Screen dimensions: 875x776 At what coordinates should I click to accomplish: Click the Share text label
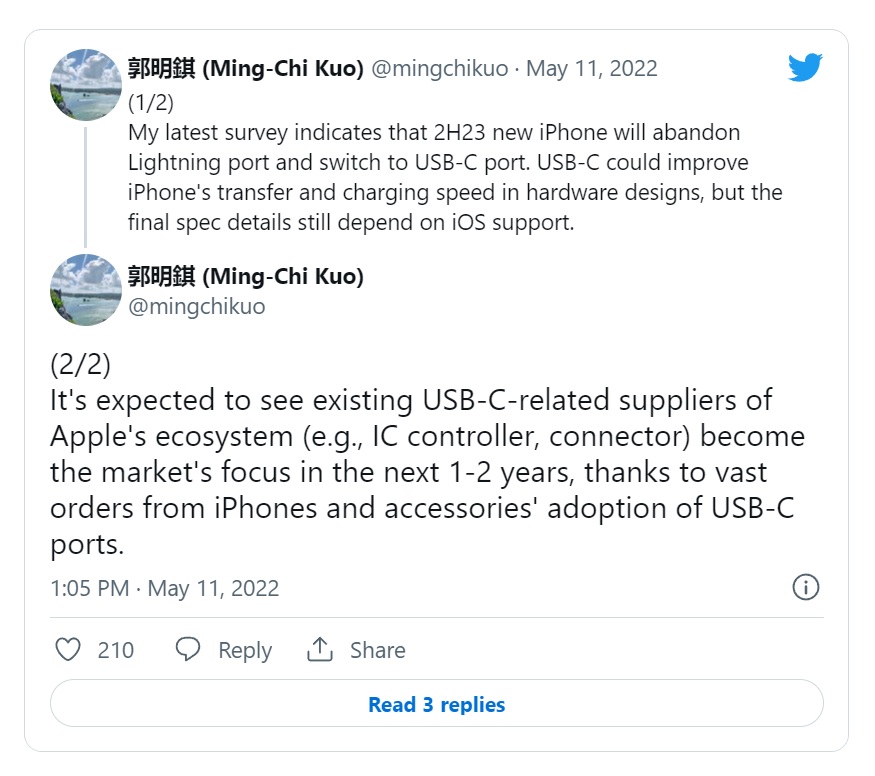click(377, 651)
